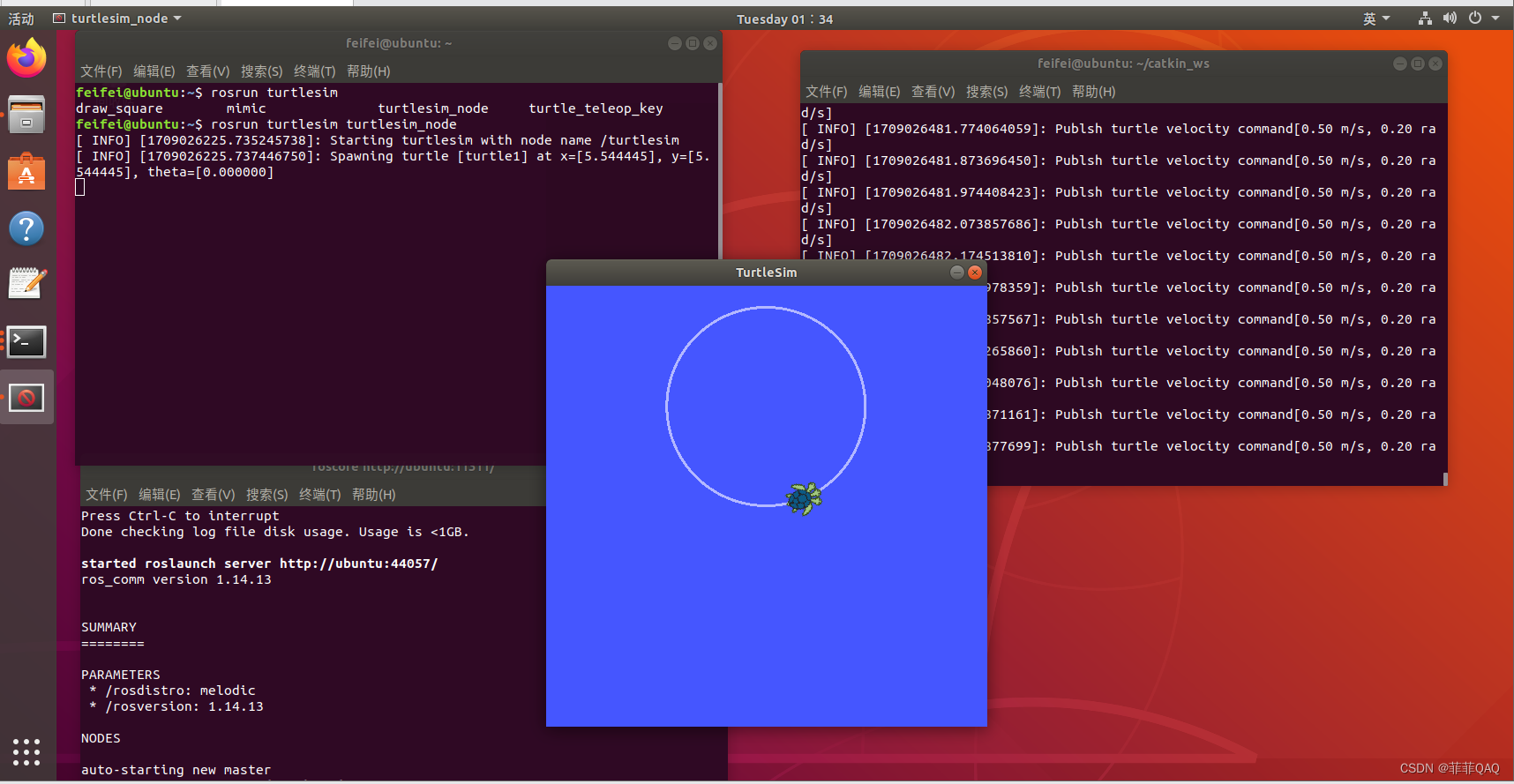Open 终端(T) menu in the catkin_ws terminal
This screenshot has width=1514, height=784.
click(x=1040, y=92)
